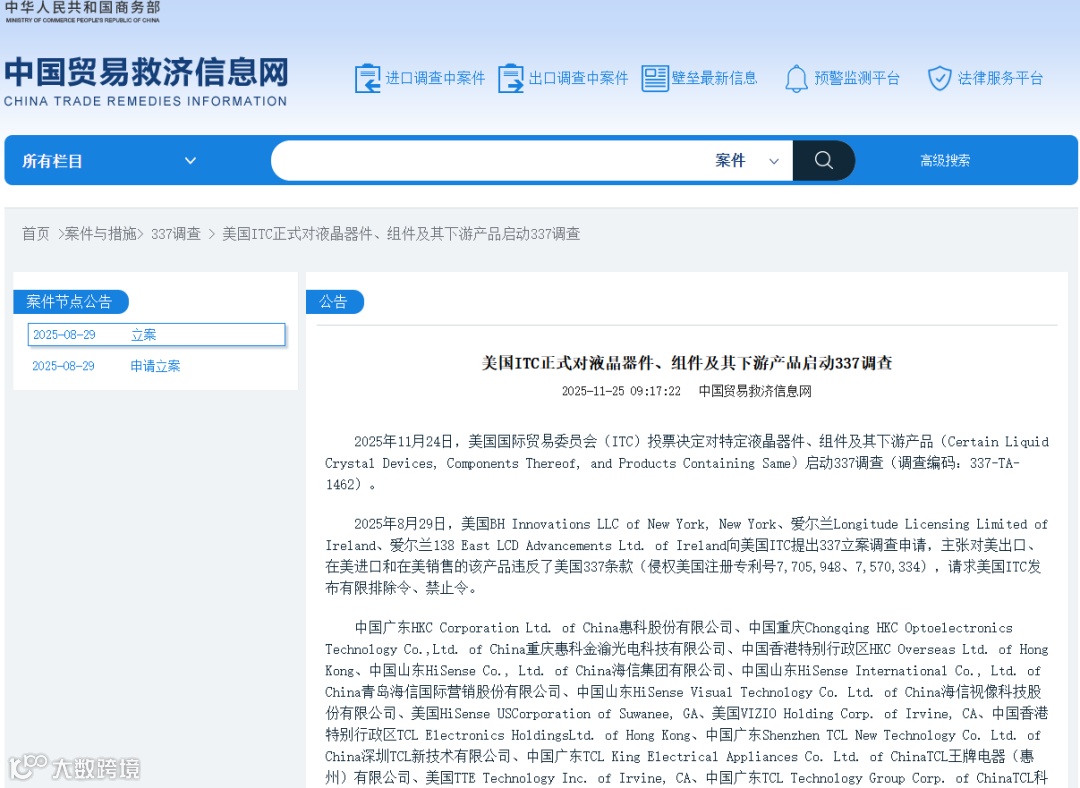Click the Ministry of Commerce header logo

click(x=83, y=12)
